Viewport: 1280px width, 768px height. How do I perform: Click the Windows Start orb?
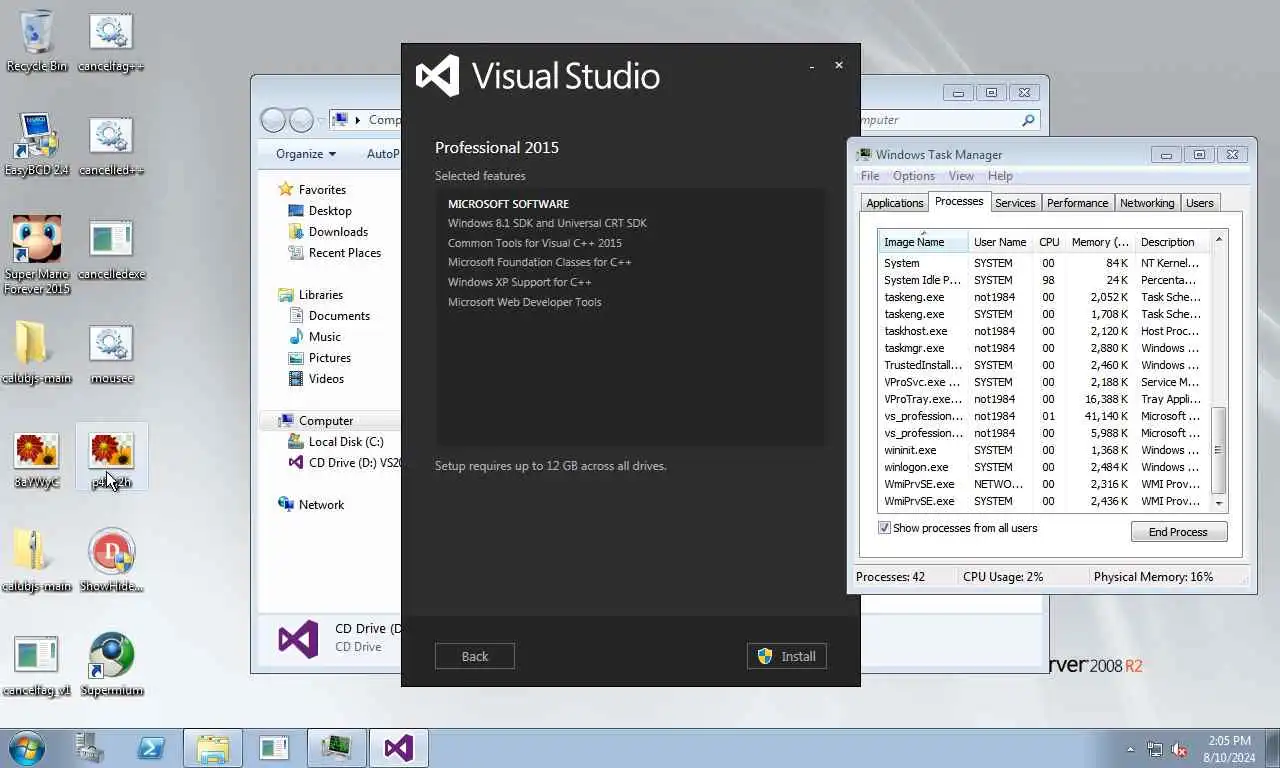(26, 748)
